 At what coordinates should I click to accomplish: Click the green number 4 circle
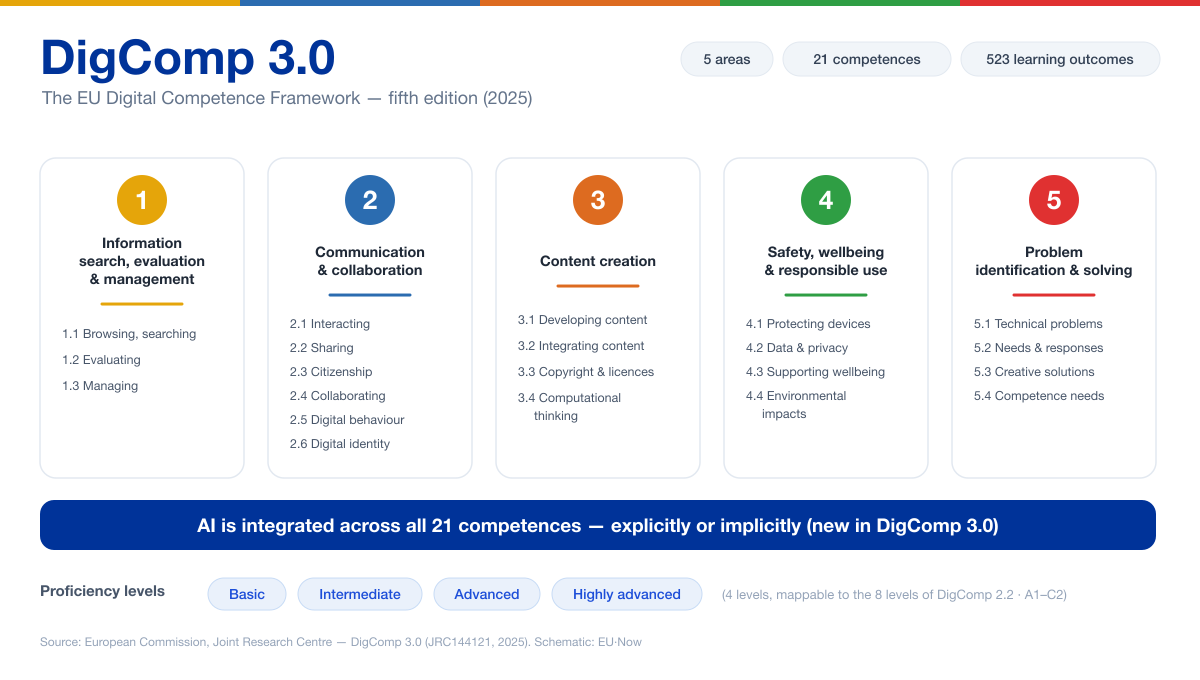click(x=826, y=200)
